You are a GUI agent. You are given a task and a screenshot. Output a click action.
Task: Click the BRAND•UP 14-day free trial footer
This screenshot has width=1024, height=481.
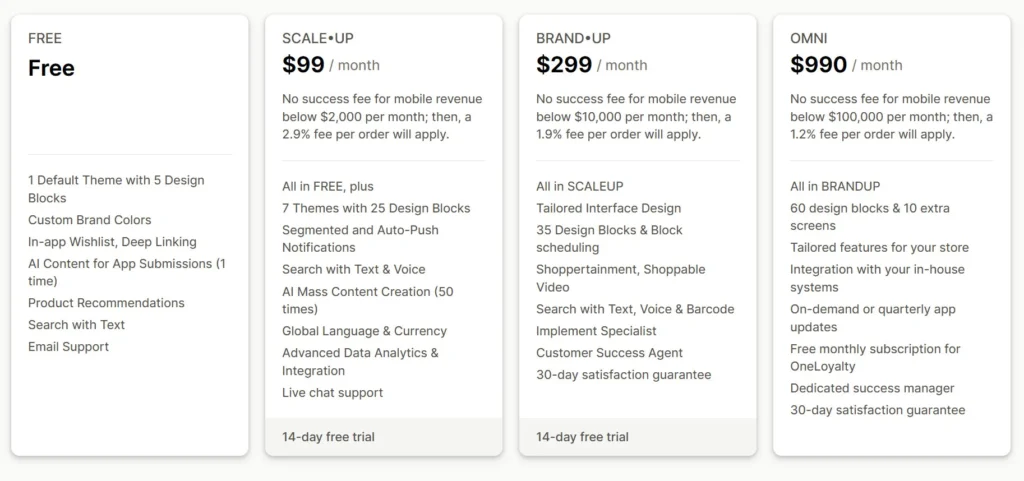point(582,437)
